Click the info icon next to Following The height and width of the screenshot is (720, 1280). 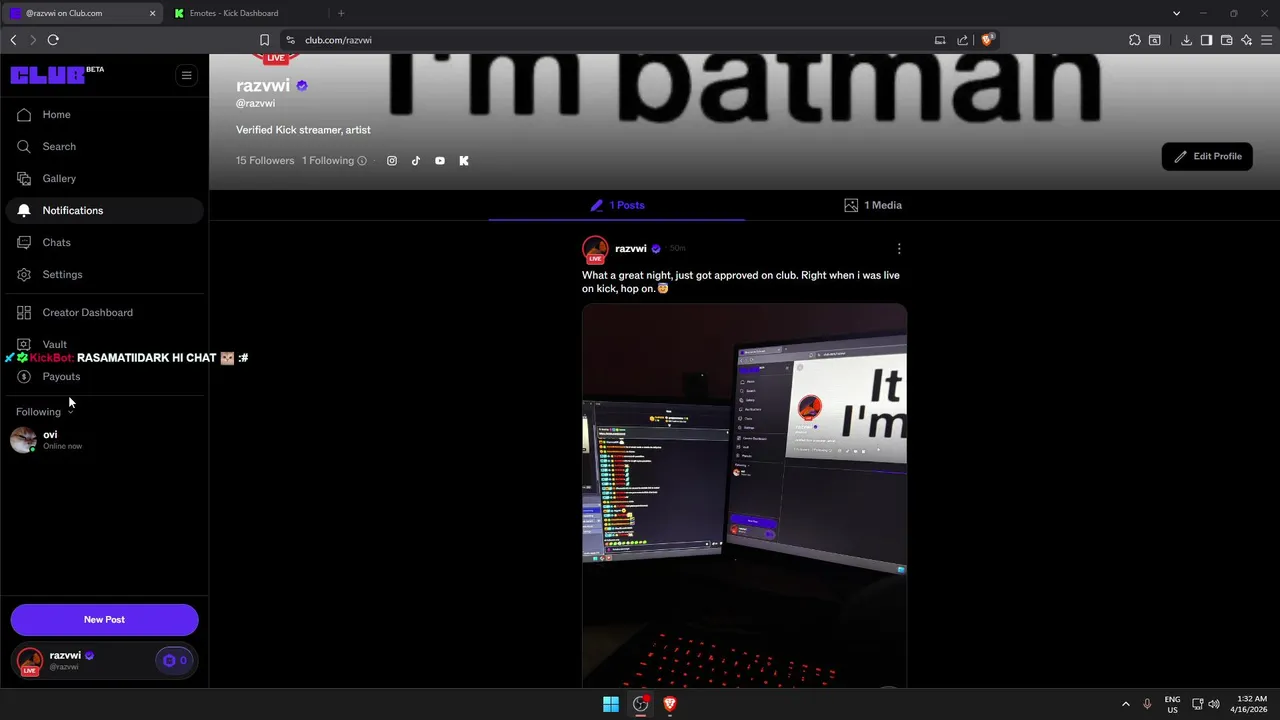pos(362,161)
